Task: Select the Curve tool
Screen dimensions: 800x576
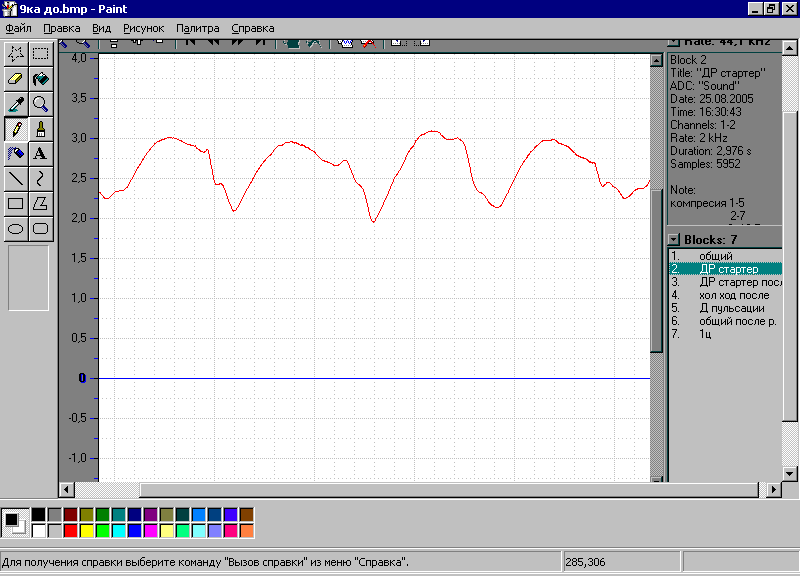Action: (41, 179)
